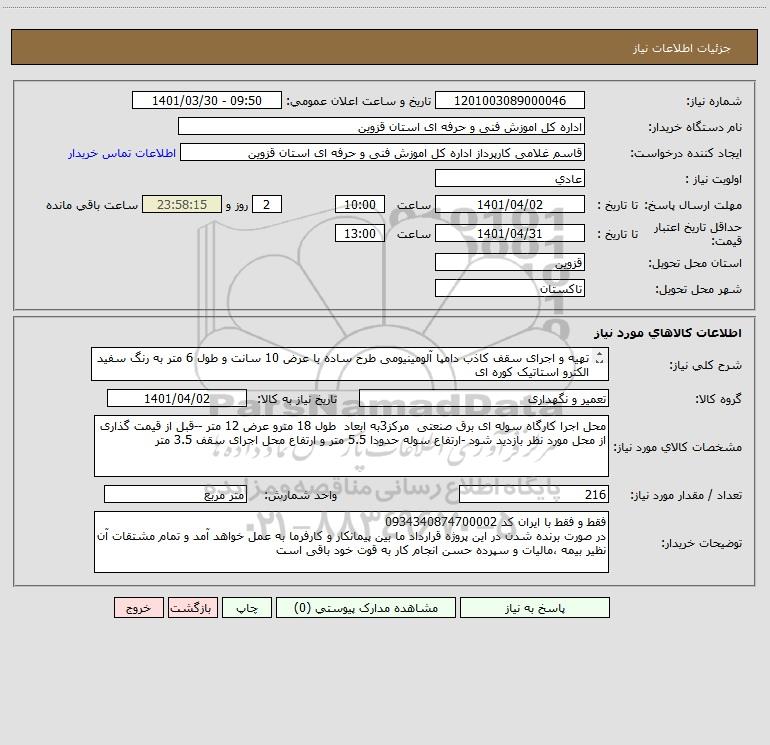
Task: Click the 'اولویت نیاز :' label
Action: pos(714,179)
